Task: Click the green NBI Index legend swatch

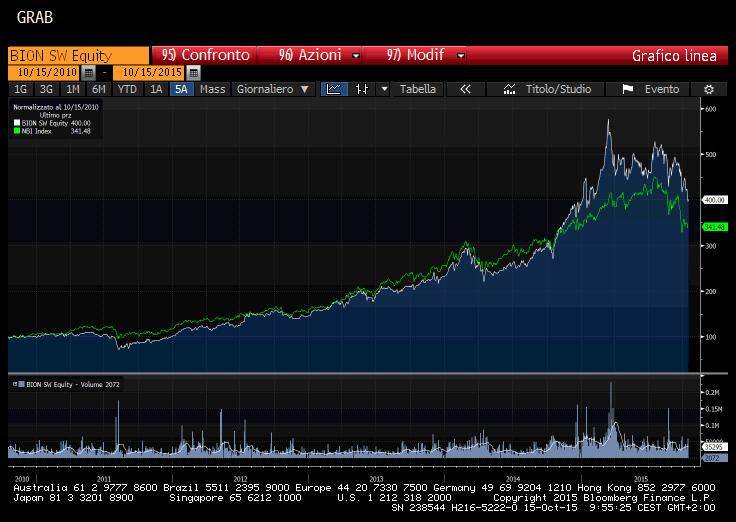Action: [x=17, y=131]
